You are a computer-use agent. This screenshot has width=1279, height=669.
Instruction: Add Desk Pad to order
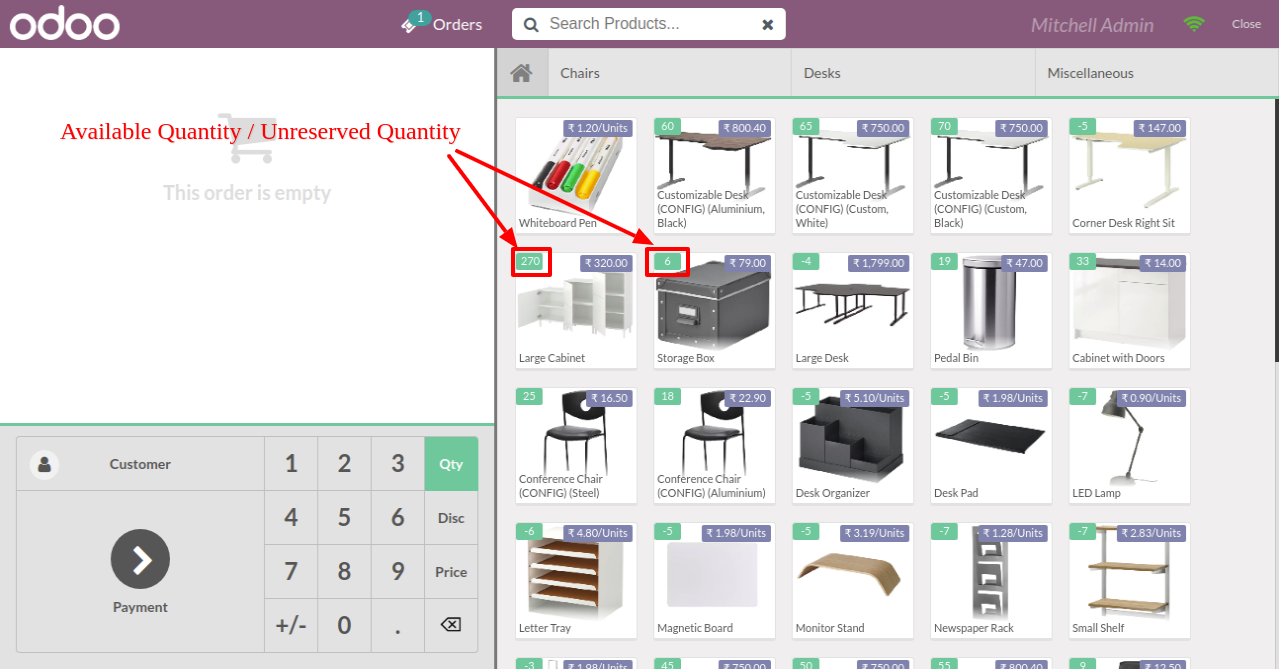991,445
